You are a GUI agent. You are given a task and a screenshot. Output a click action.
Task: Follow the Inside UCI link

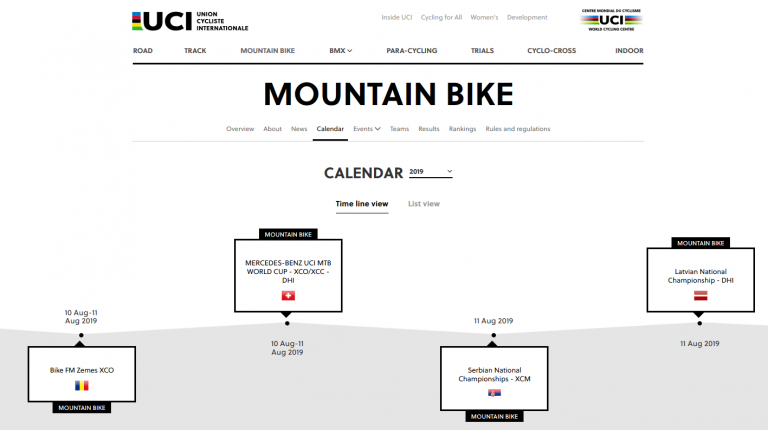click(397, 17)
